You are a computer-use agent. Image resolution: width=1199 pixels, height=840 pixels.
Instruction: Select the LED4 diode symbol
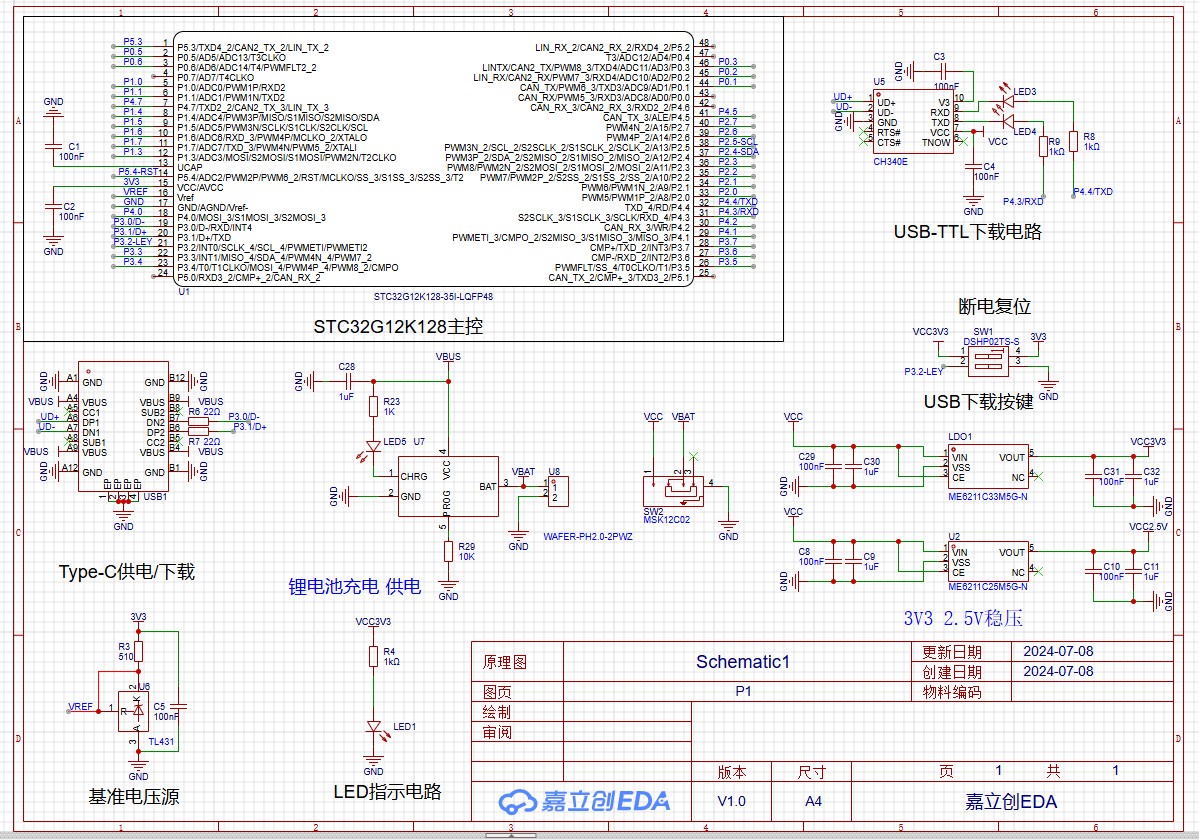click(x=1007, y=120)
